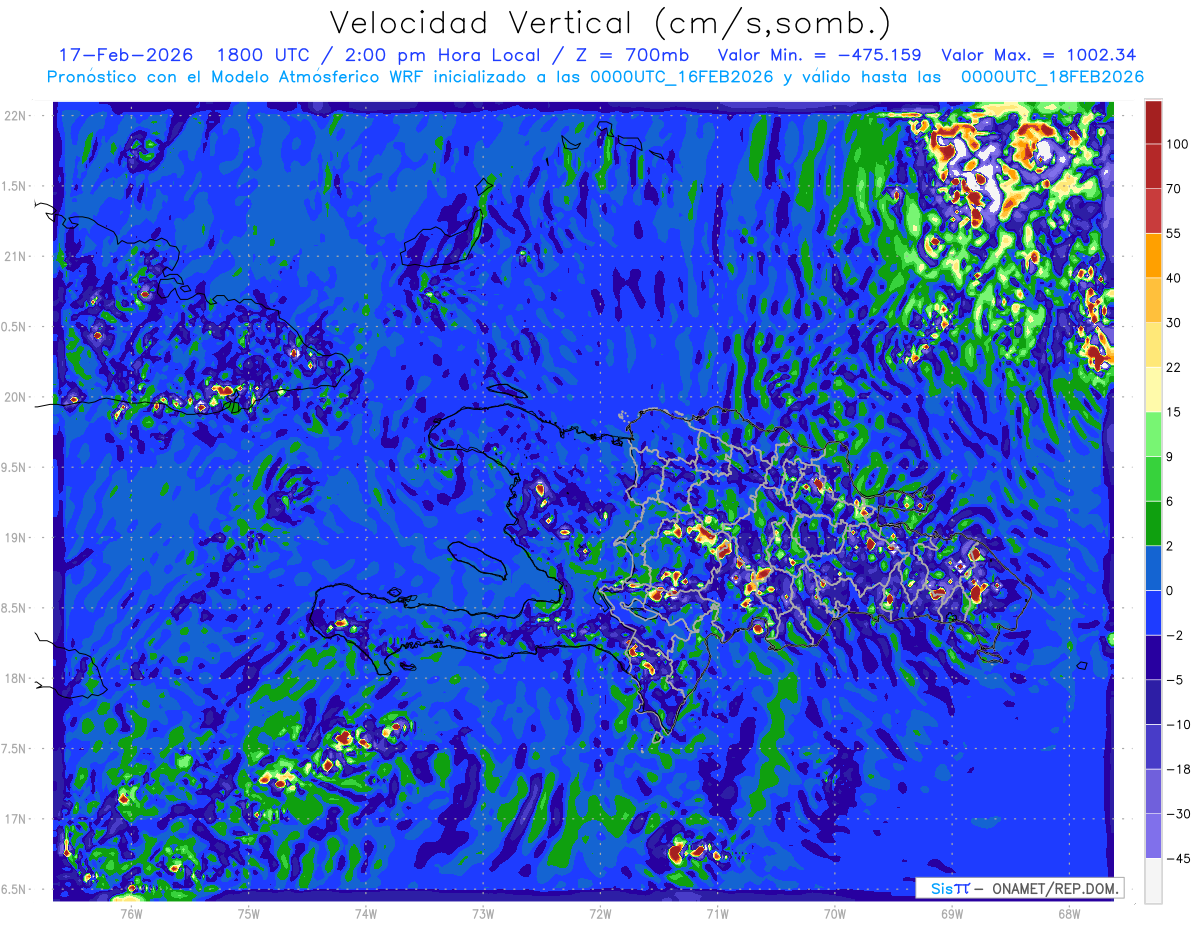Screen dimensions: 1200x927
Task: Click the '1.5N' latitude label
Action: tap(15, 186)
